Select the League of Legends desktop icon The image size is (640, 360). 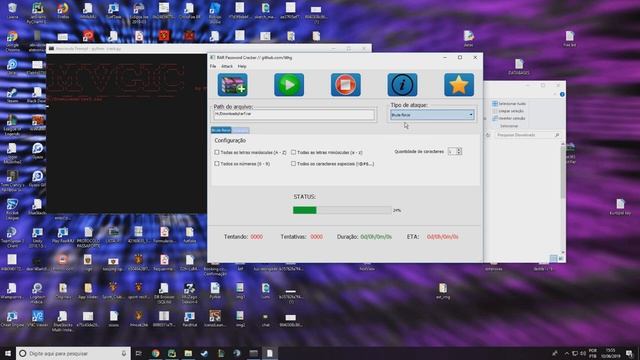(12, 125)
